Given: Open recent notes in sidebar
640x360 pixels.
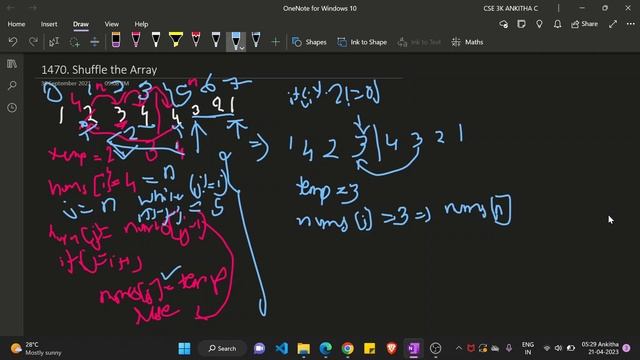Looking at the screenshot, I should (x=12, y=107).
